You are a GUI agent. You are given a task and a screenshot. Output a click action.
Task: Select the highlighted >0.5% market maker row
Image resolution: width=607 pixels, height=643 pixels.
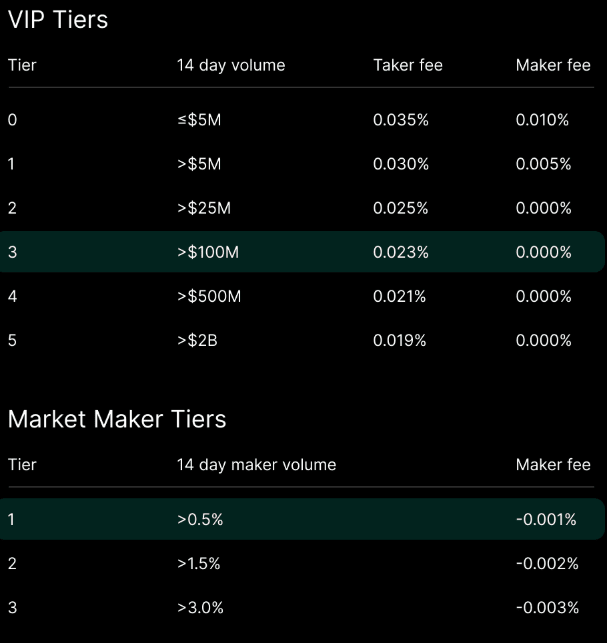(x=302, y=519)
